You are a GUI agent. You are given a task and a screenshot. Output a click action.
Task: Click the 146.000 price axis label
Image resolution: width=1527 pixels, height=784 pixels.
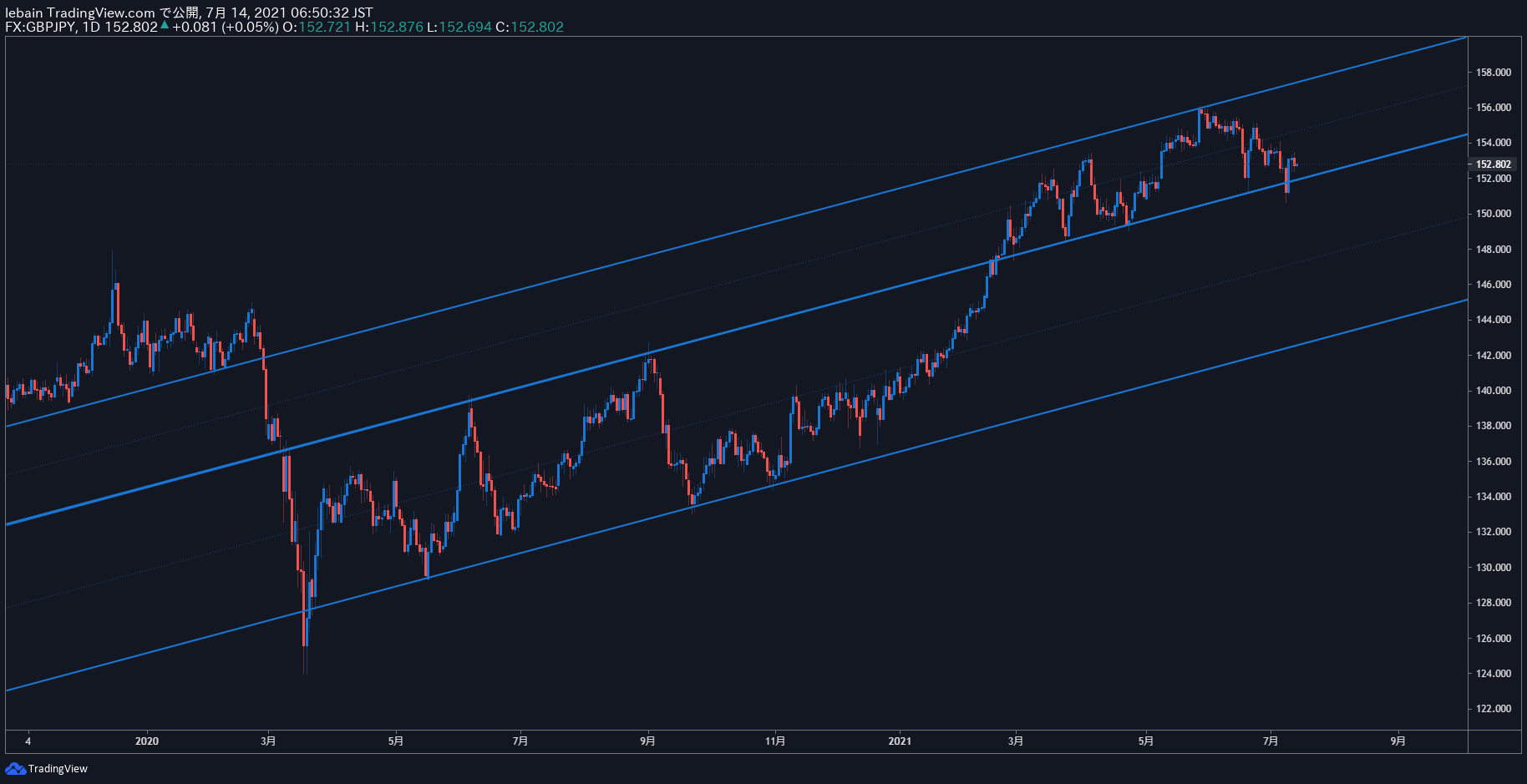click(x=1494, y=285)
